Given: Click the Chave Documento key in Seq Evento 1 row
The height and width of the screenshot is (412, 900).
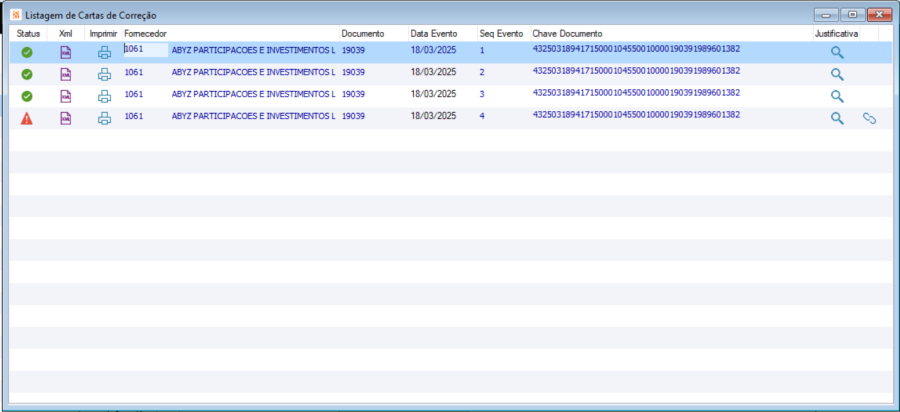Looking at the screenshot, I should (x=637, y=49).
